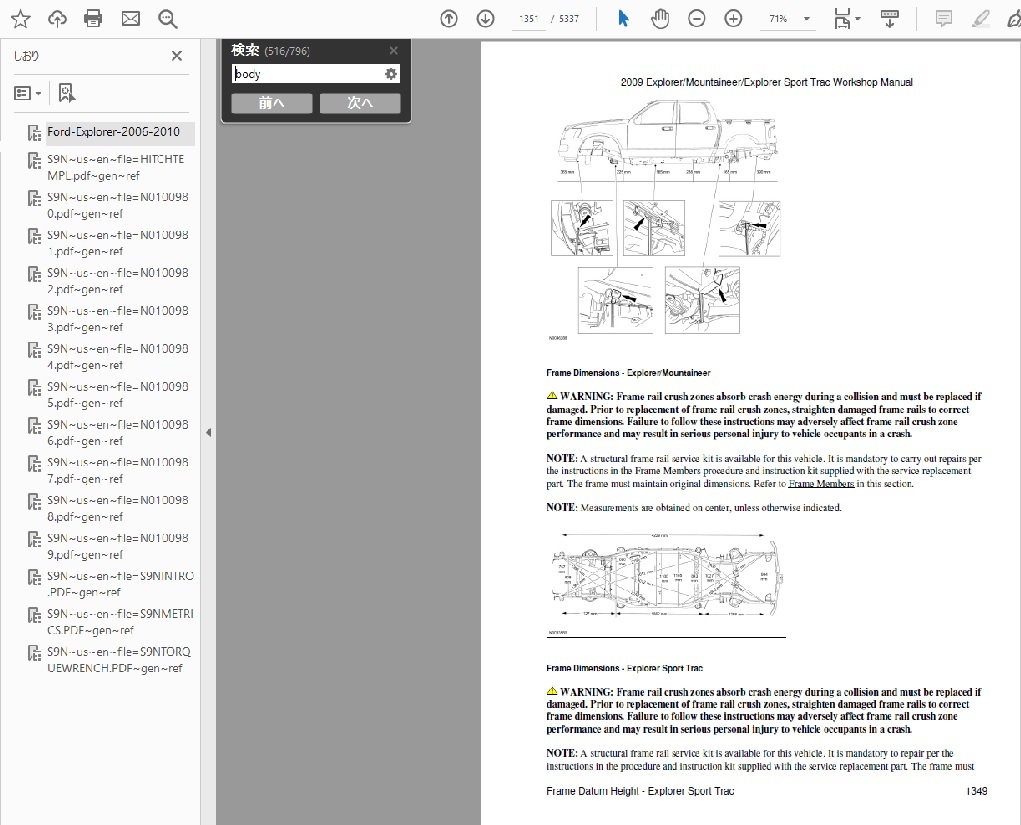Click the scrolling mode keyboard icon
The width and height of the screenshot is (1021, 825).
(x=889, y=19)
